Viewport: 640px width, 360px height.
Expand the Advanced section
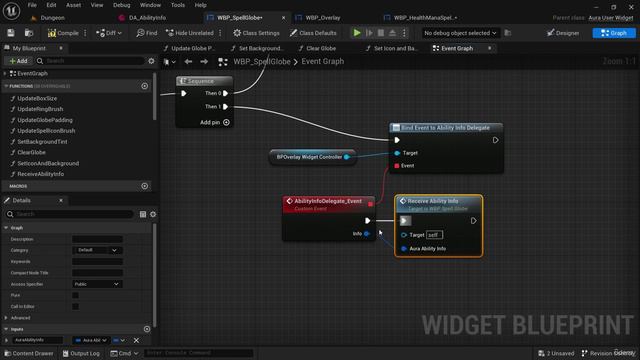click(6, 318)
